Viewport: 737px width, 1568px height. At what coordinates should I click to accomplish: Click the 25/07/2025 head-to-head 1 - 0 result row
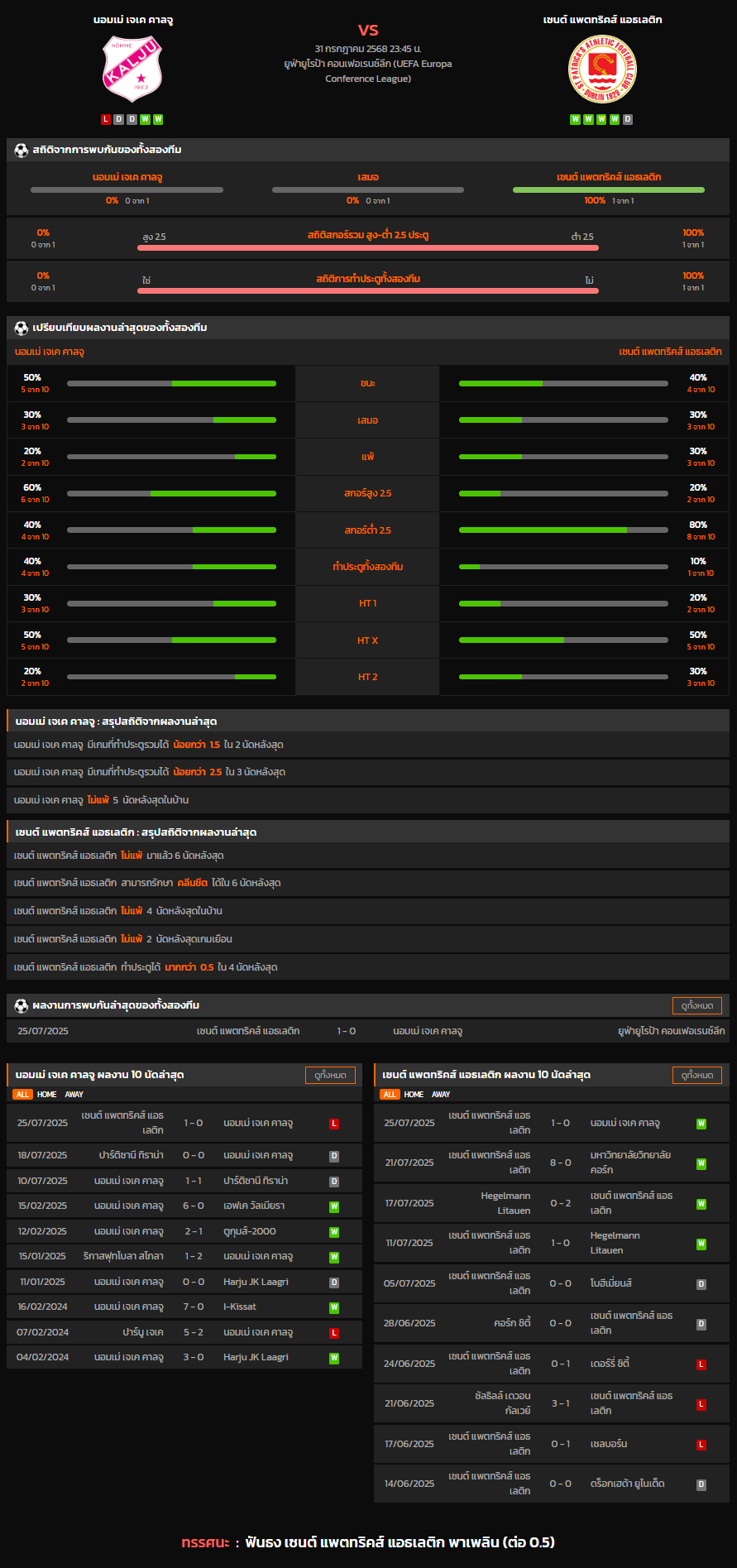[368, 1031]
